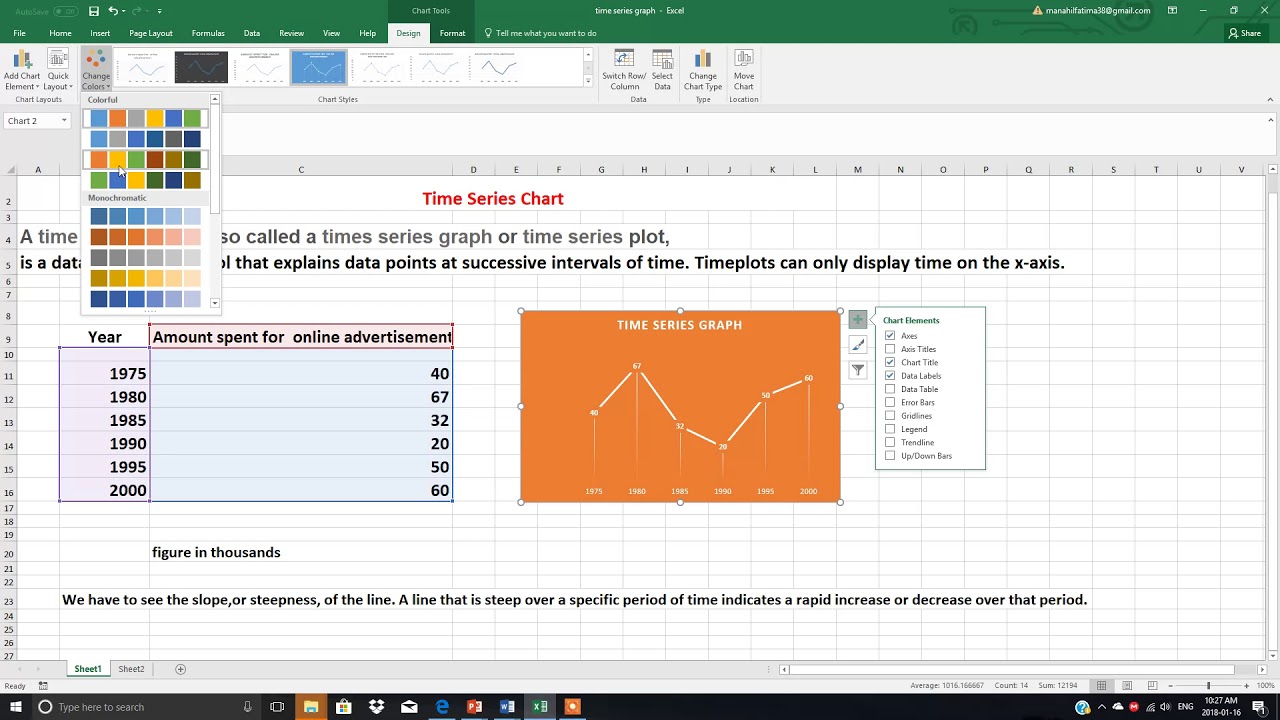The image size is (1280, 720).
Task: Select the TIME SERIES GRAPH chart title
Action: click(679, 325)
